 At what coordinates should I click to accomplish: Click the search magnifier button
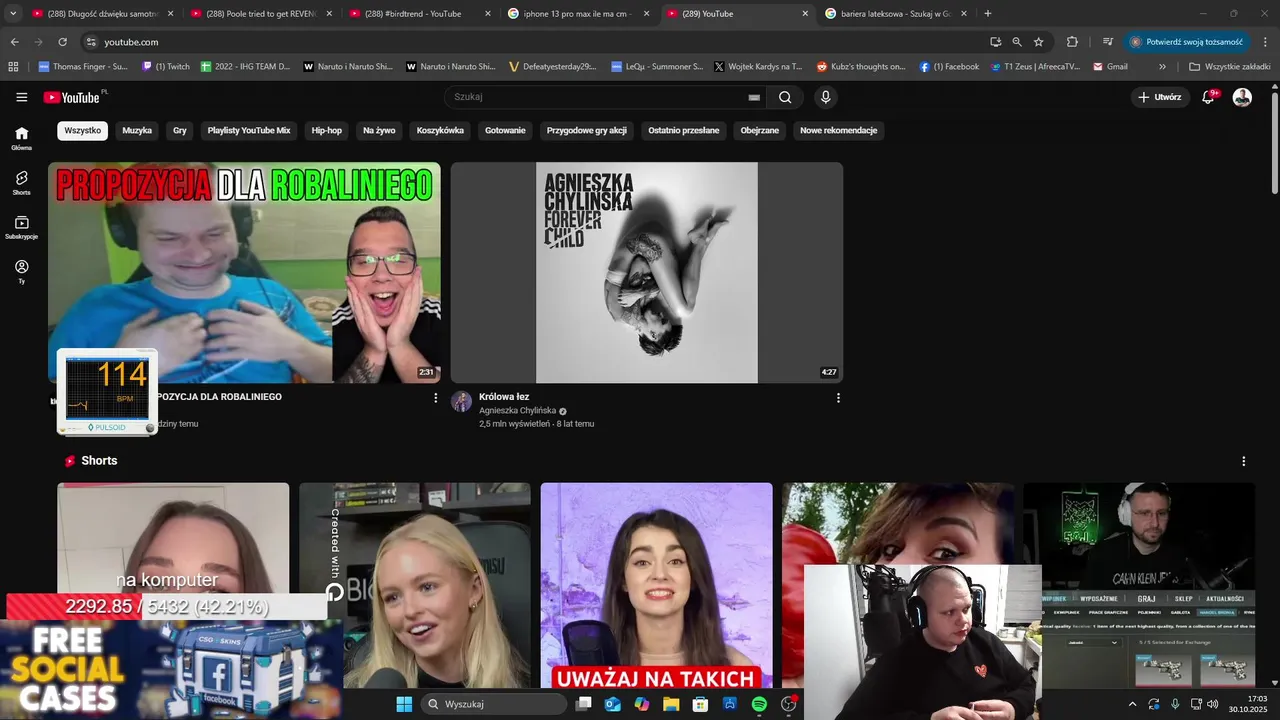[785, 97]
